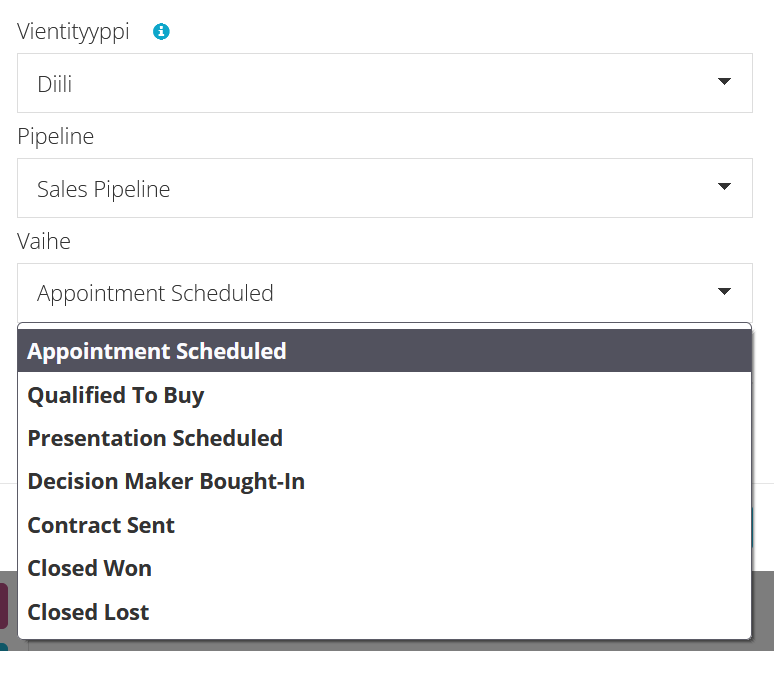Viewport: 774px width, 678px height.
Task: Click the info icon beside Vientityyppi
Action: tap(161, 32)
